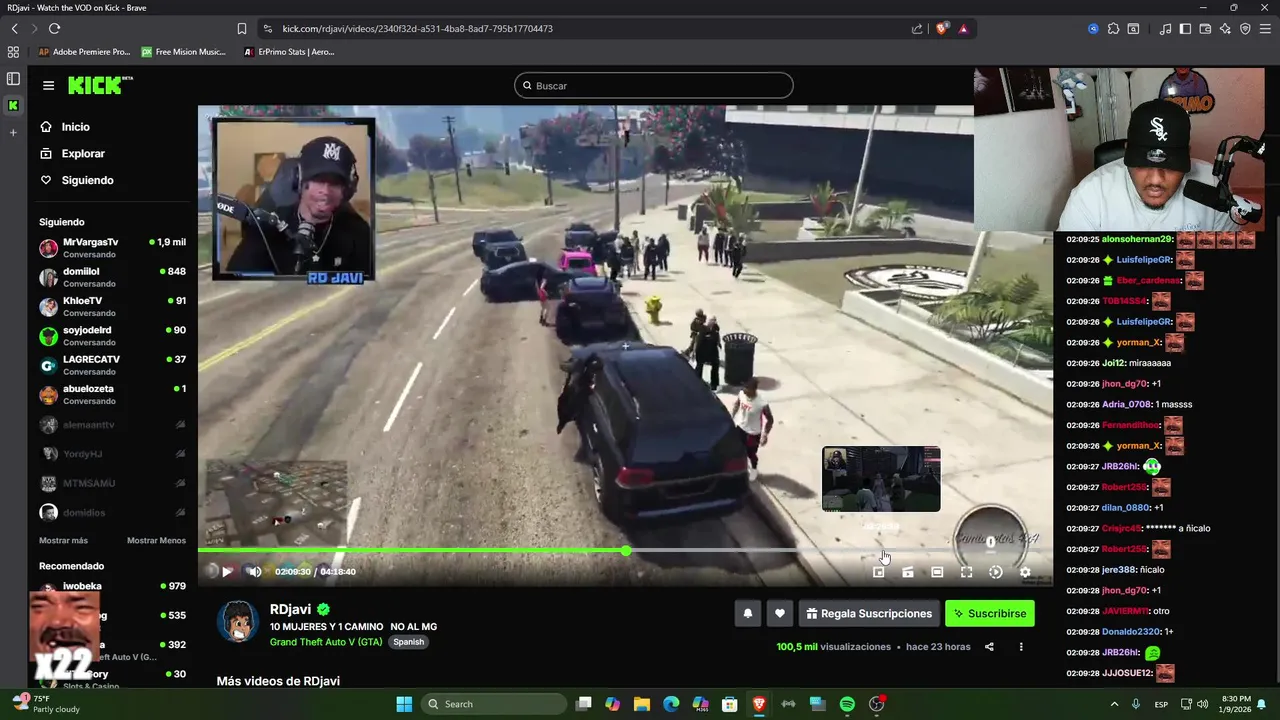
Task: Open RDjavi channel avatar
Action: 238,621
